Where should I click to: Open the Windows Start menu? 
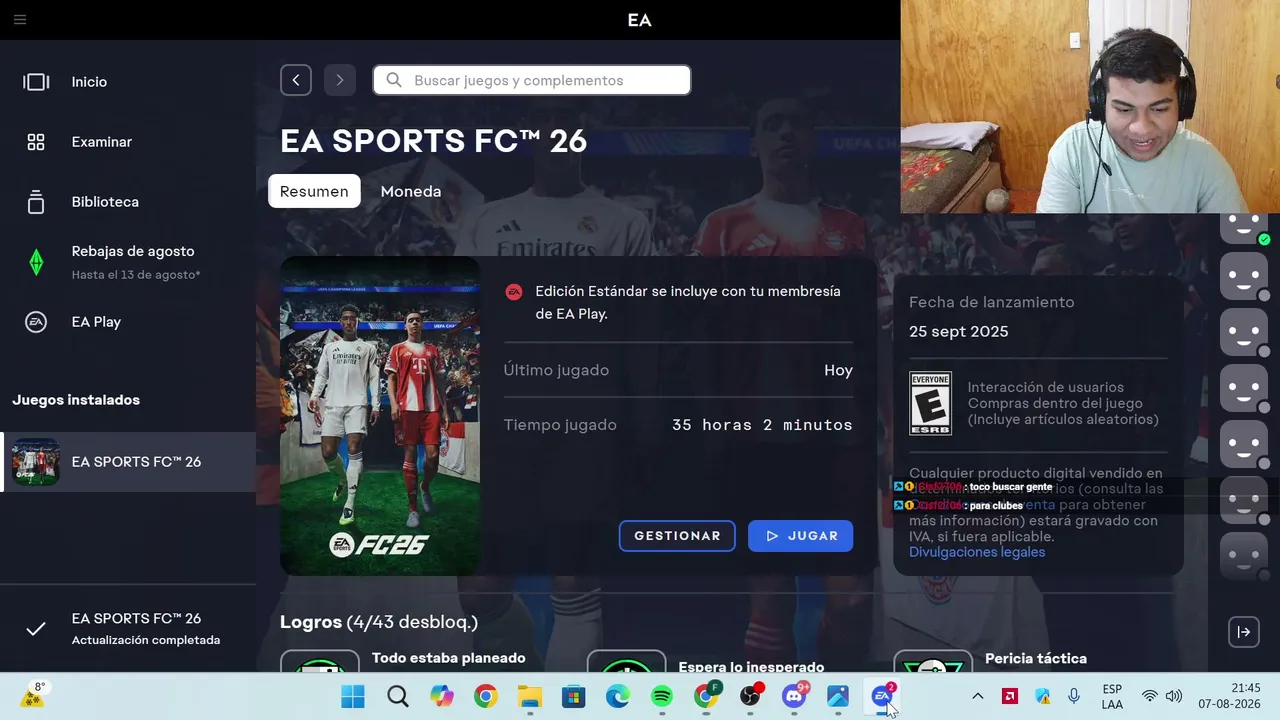353,696
